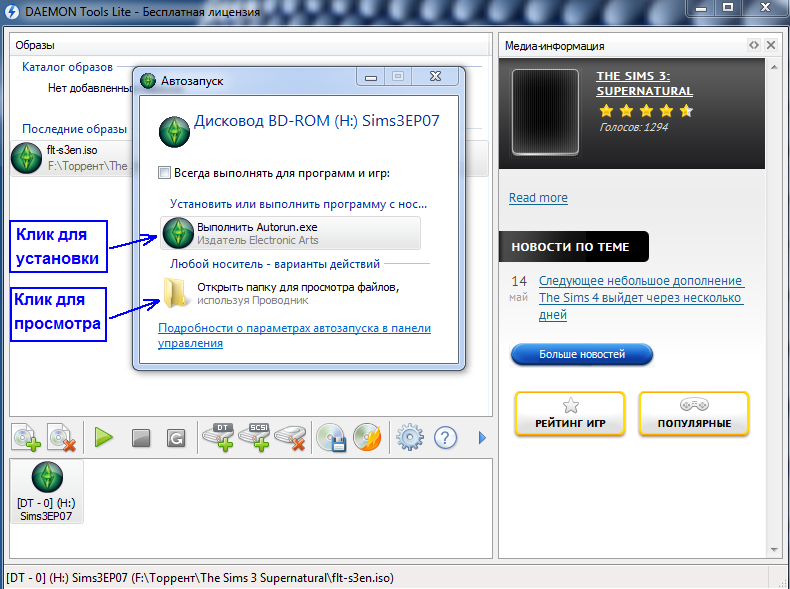Run 'Выполнить Autorun.exe' option

(290, 233)
